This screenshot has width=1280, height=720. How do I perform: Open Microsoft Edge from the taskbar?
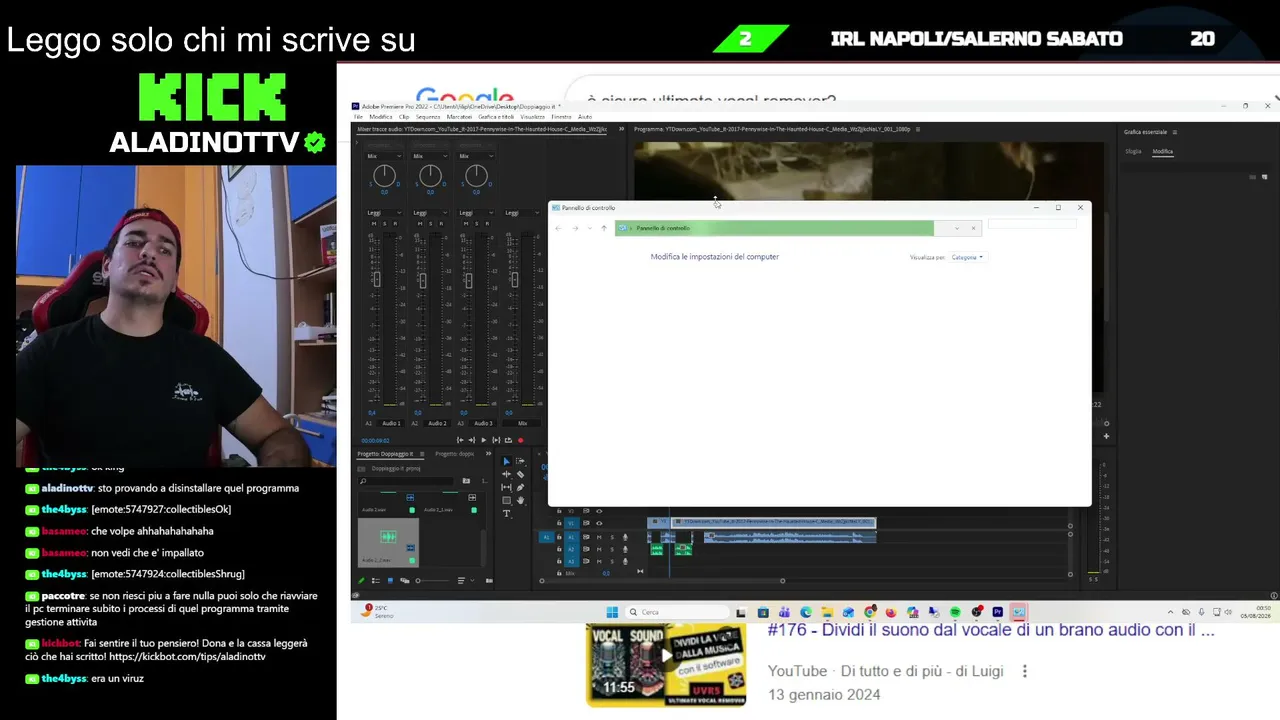(806, 612)
